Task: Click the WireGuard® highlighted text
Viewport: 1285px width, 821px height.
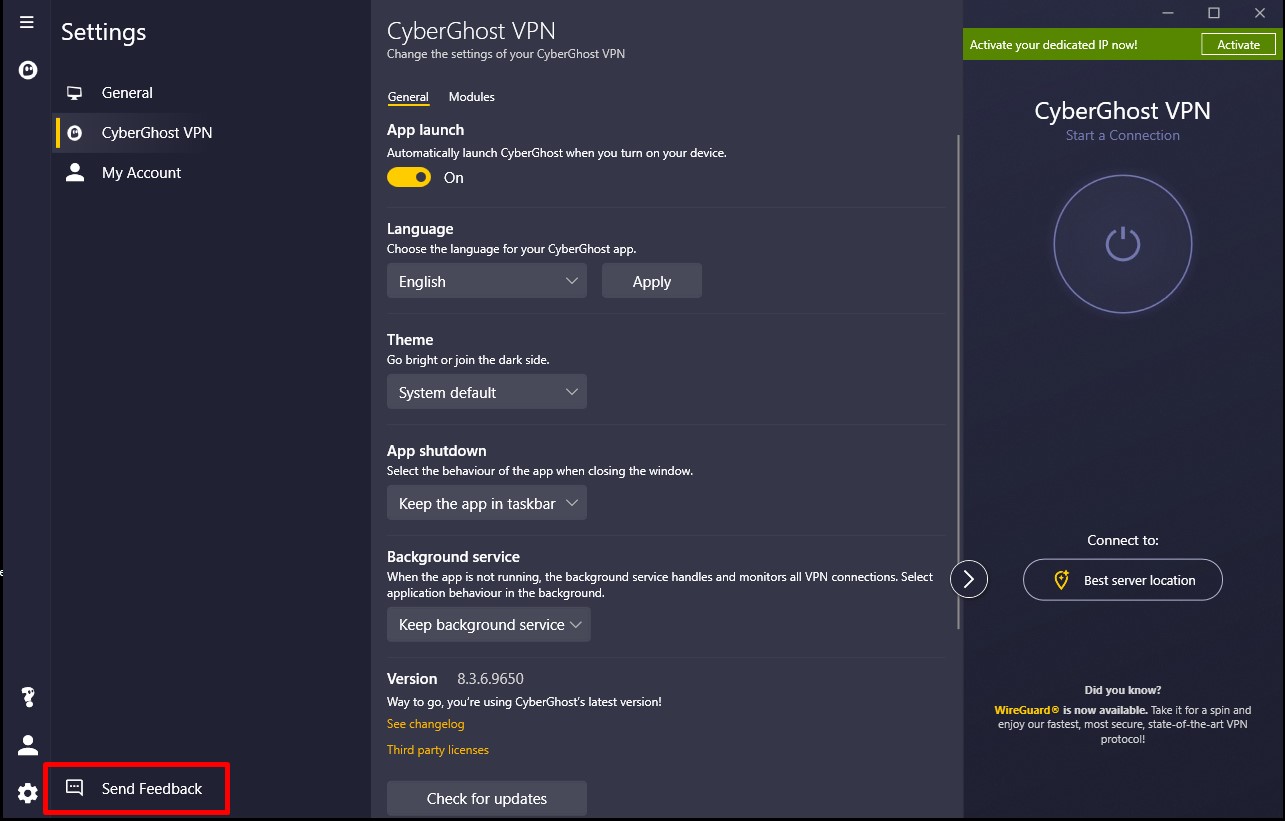Action: pyautogui.click(x=1027, y=710)
